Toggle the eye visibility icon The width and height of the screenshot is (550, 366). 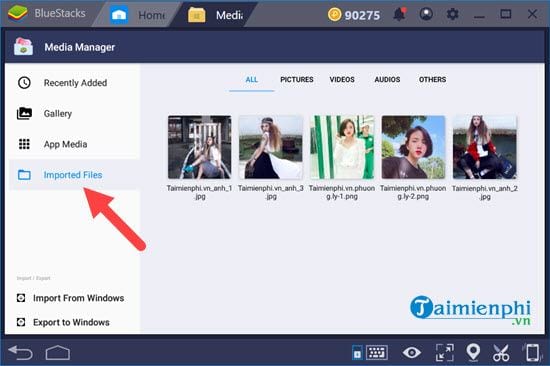click(x=412, y=352)
